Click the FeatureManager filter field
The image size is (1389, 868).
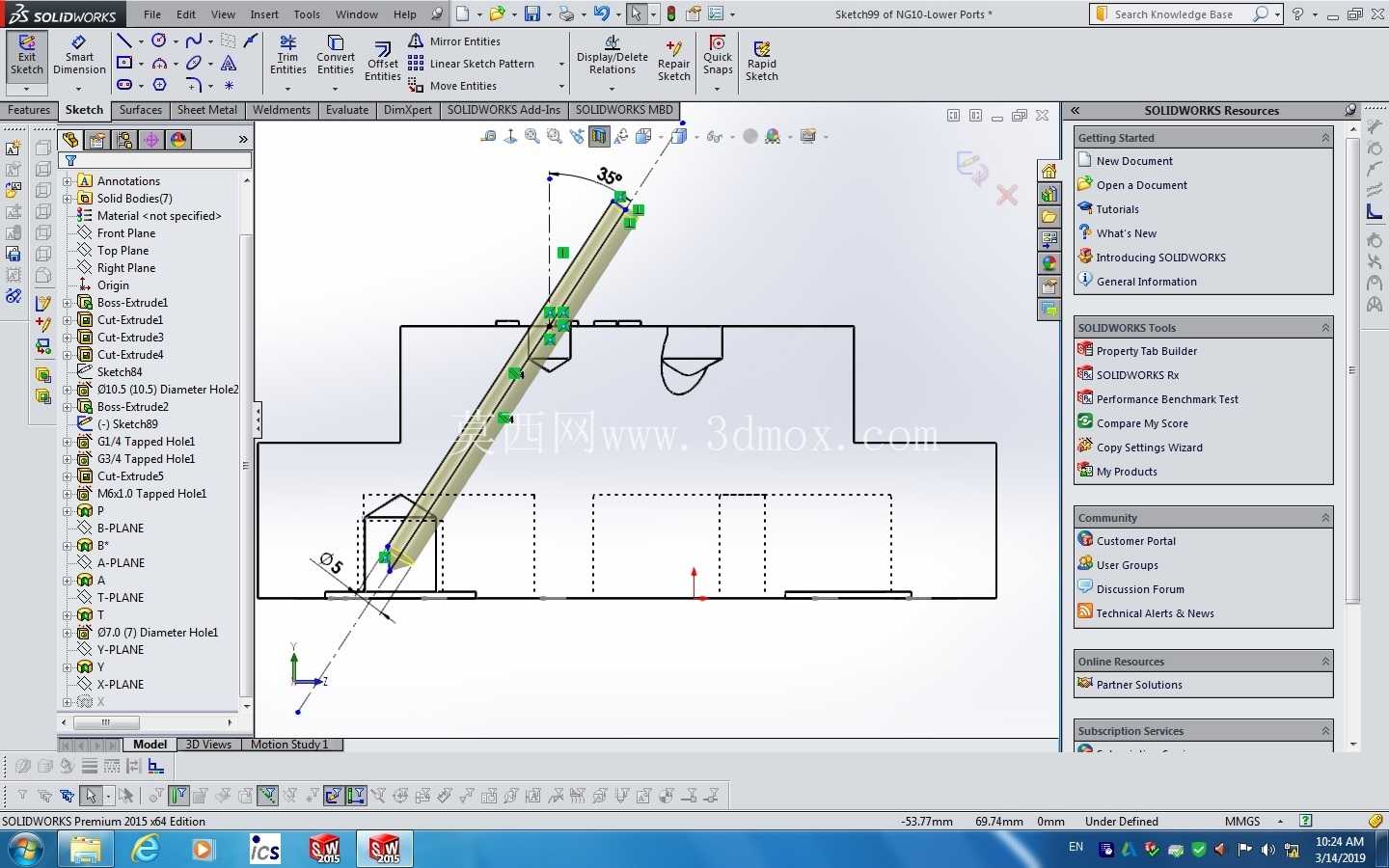tap(155, 161)
